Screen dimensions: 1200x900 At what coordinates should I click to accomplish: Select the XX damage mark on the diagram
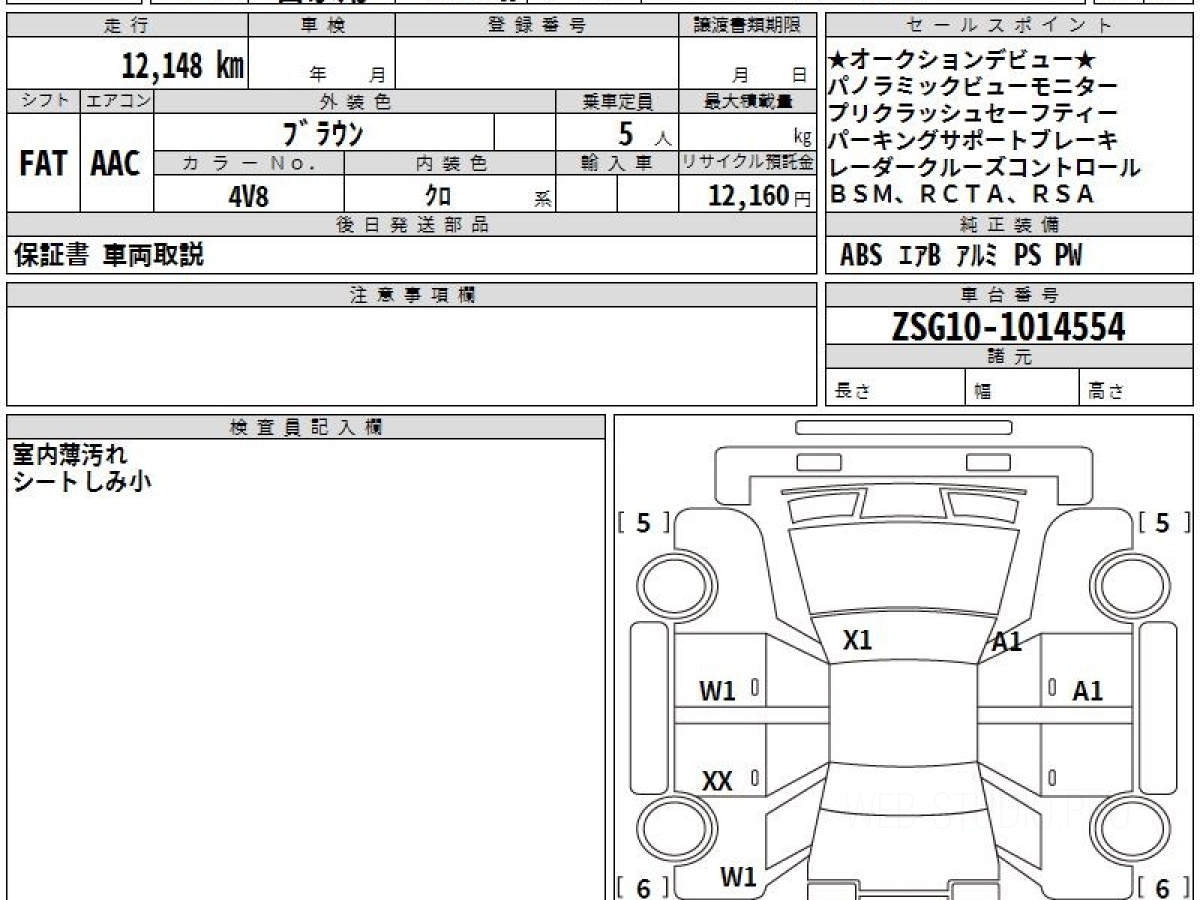[717, 782]
